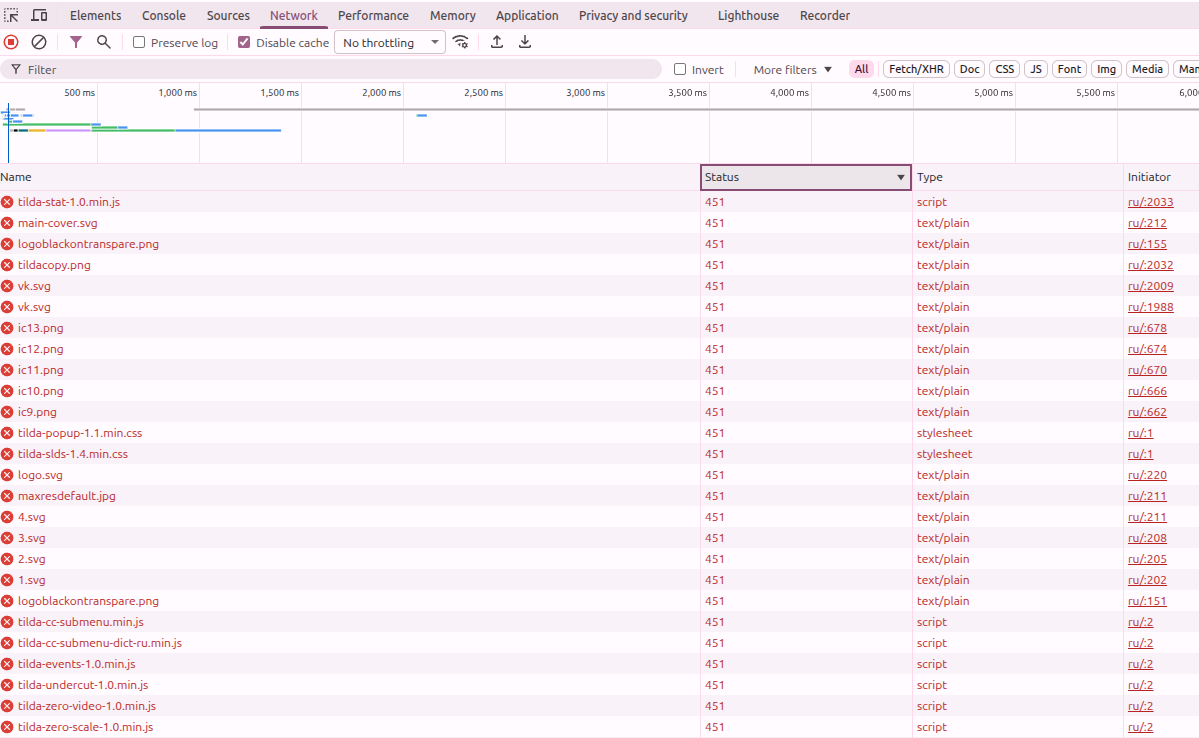Open network conditions wifi settings icon
Viewport: 1199px width, 738px height.
(460, 42)
